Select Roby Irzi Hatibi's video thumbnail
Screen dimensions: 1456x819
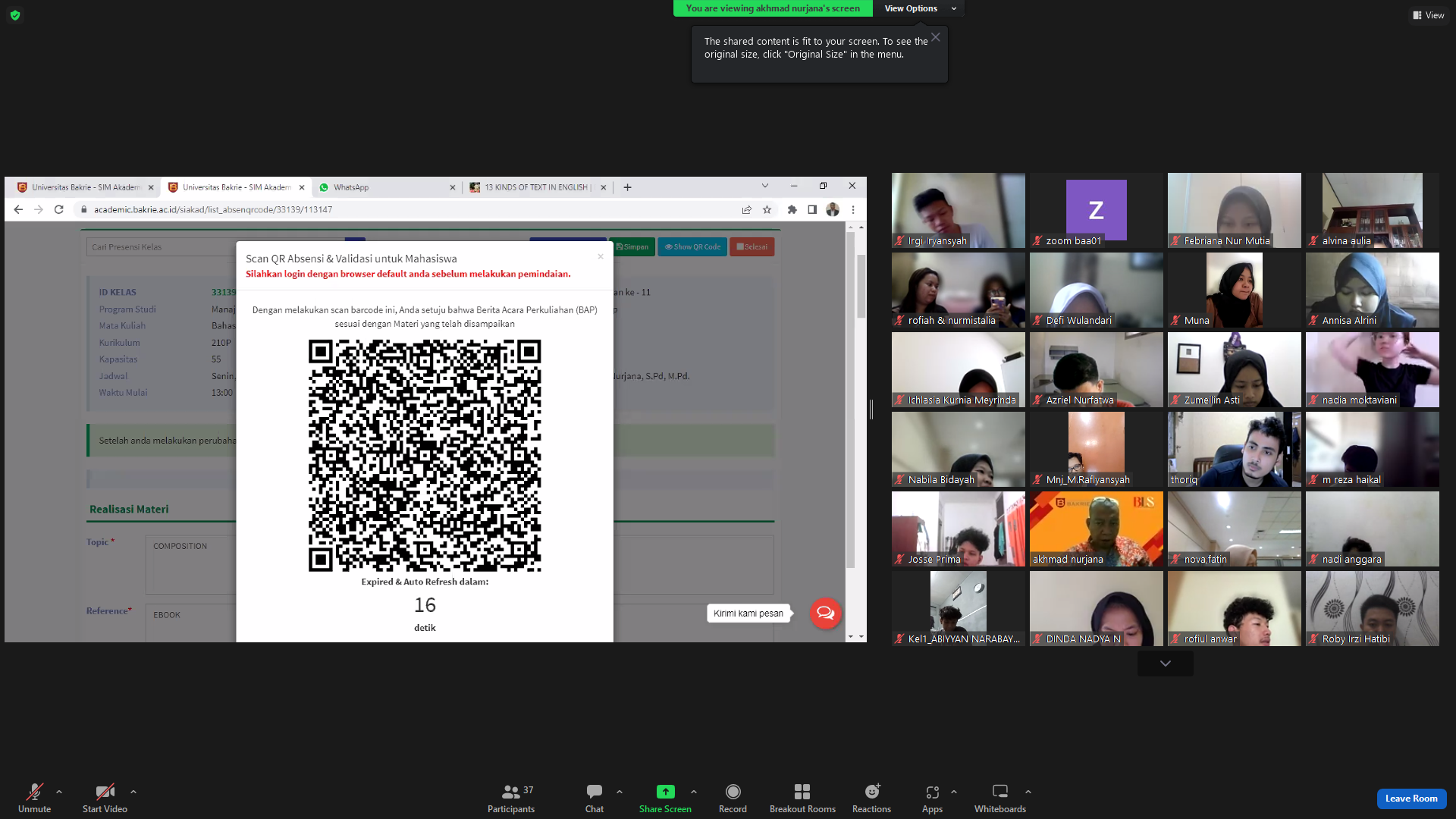click(x=1373, y=608)
